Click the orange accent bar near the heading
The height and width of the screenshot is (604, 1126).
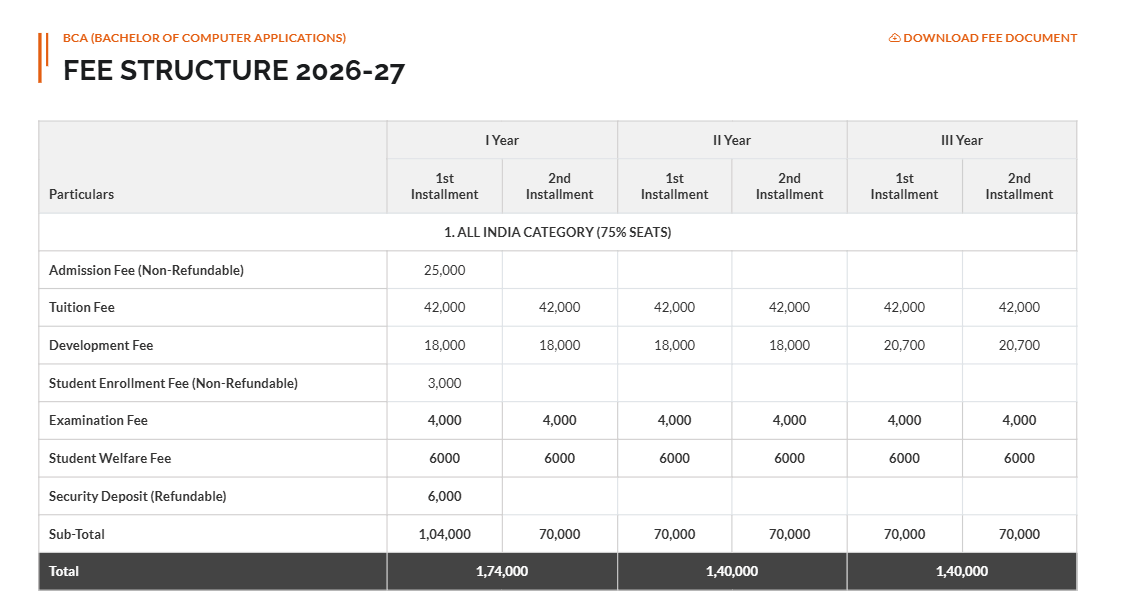(42, 55)
